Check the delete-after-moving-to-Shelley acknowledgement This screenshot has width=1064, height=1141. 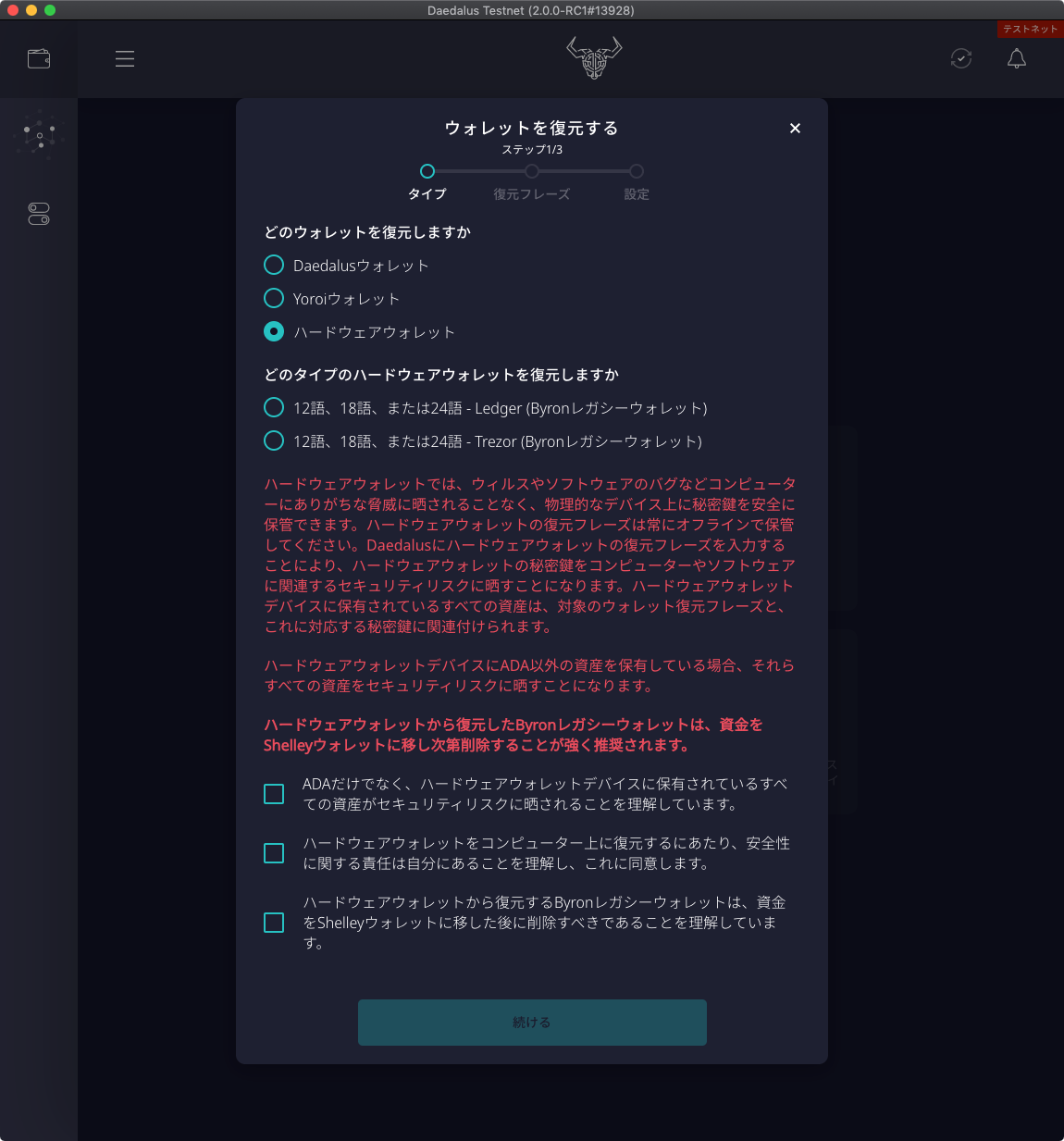(274, 923)
